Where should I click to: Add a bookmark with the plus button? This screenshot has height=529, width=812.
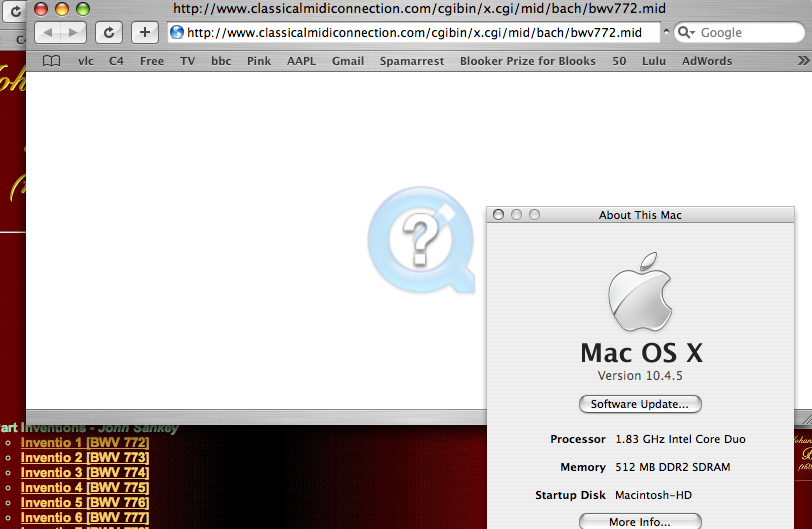coord(144,33)
